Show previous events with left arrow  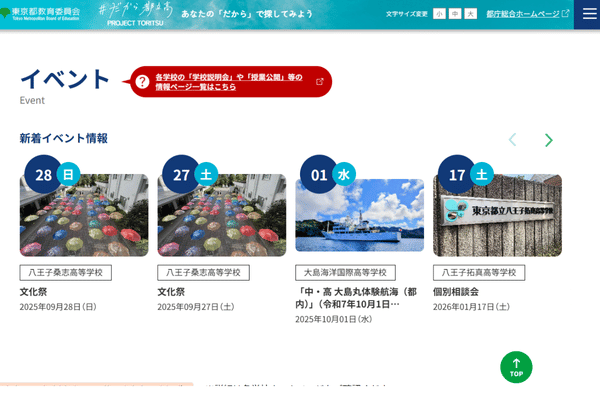[512, 140]
